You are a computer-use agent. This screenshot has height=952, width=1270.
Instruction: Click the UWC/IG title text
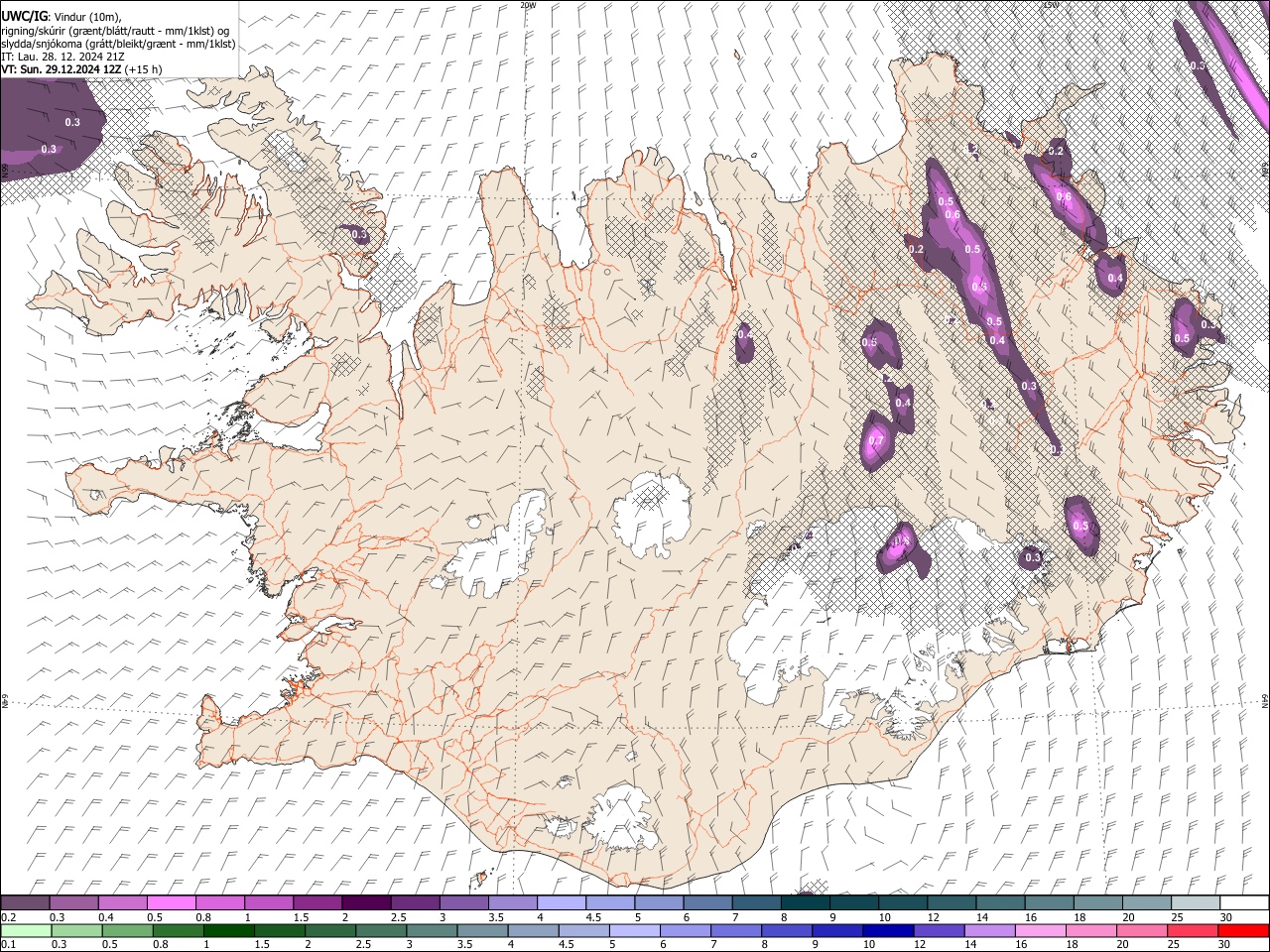[x=24, y=17]
